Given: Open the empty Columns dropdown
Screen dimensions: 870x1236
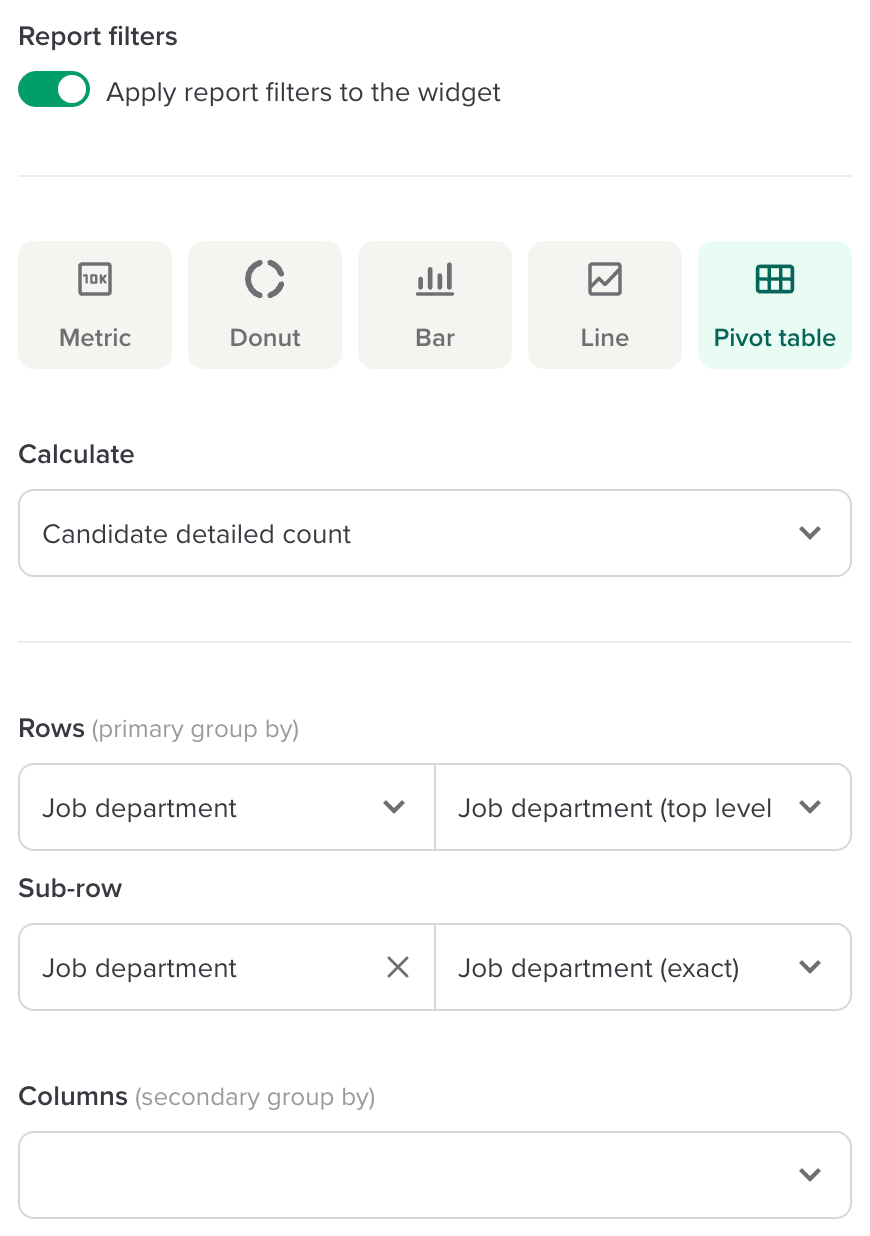Looking at the screenshot, I should [x=435, y=1175].
